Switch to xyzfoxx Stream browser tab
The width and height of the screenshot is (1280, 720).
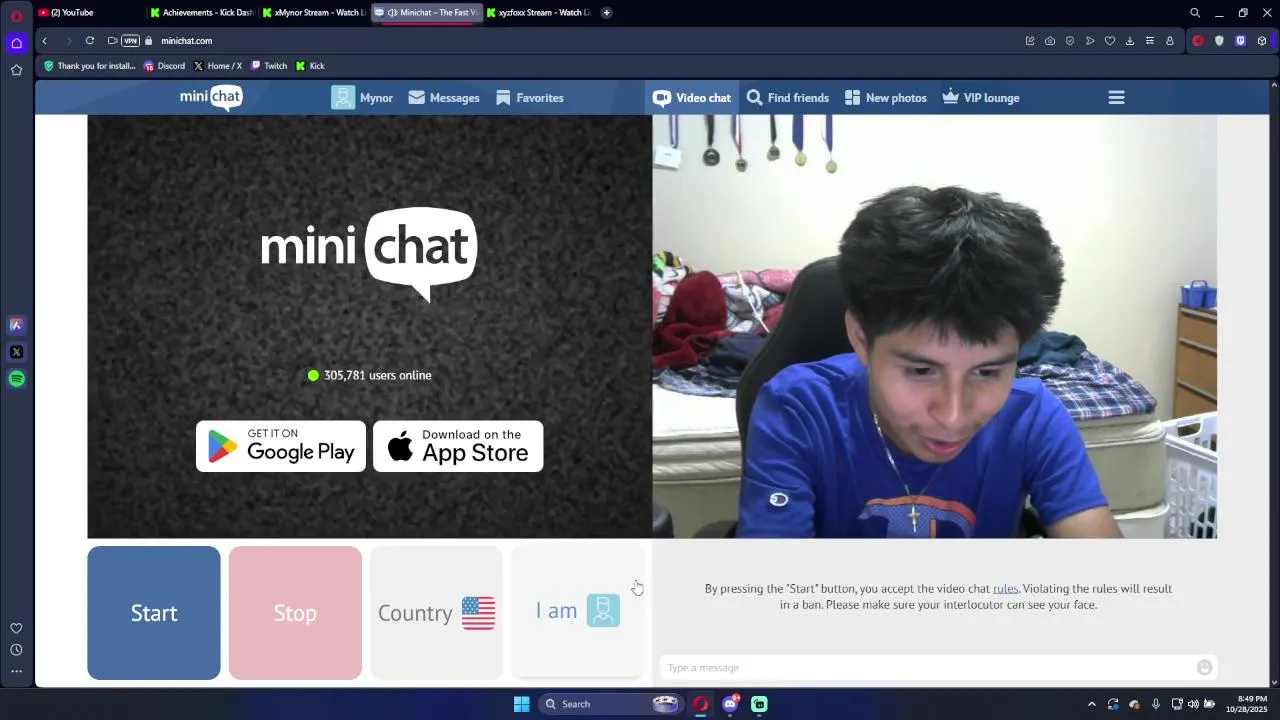coord(538,13)
